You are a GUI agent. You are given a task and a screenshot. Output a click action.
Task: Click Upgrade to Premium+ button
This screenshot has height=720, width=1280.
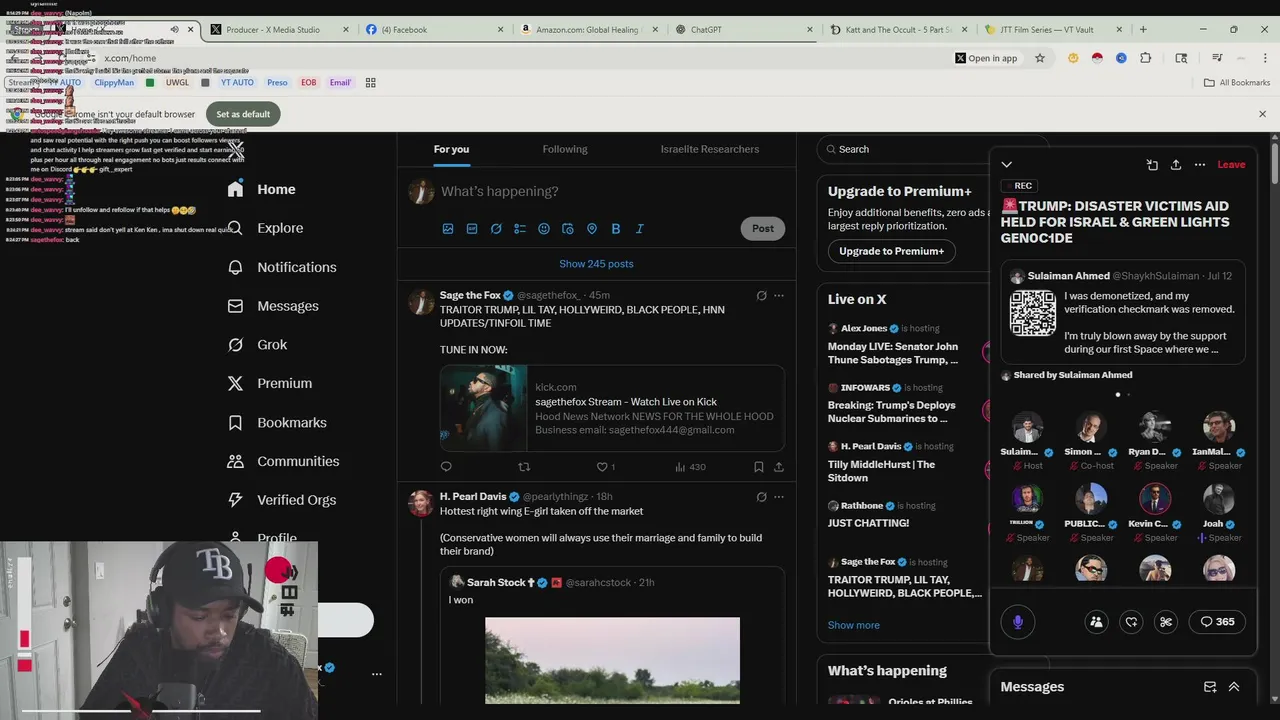pos(891,251)
